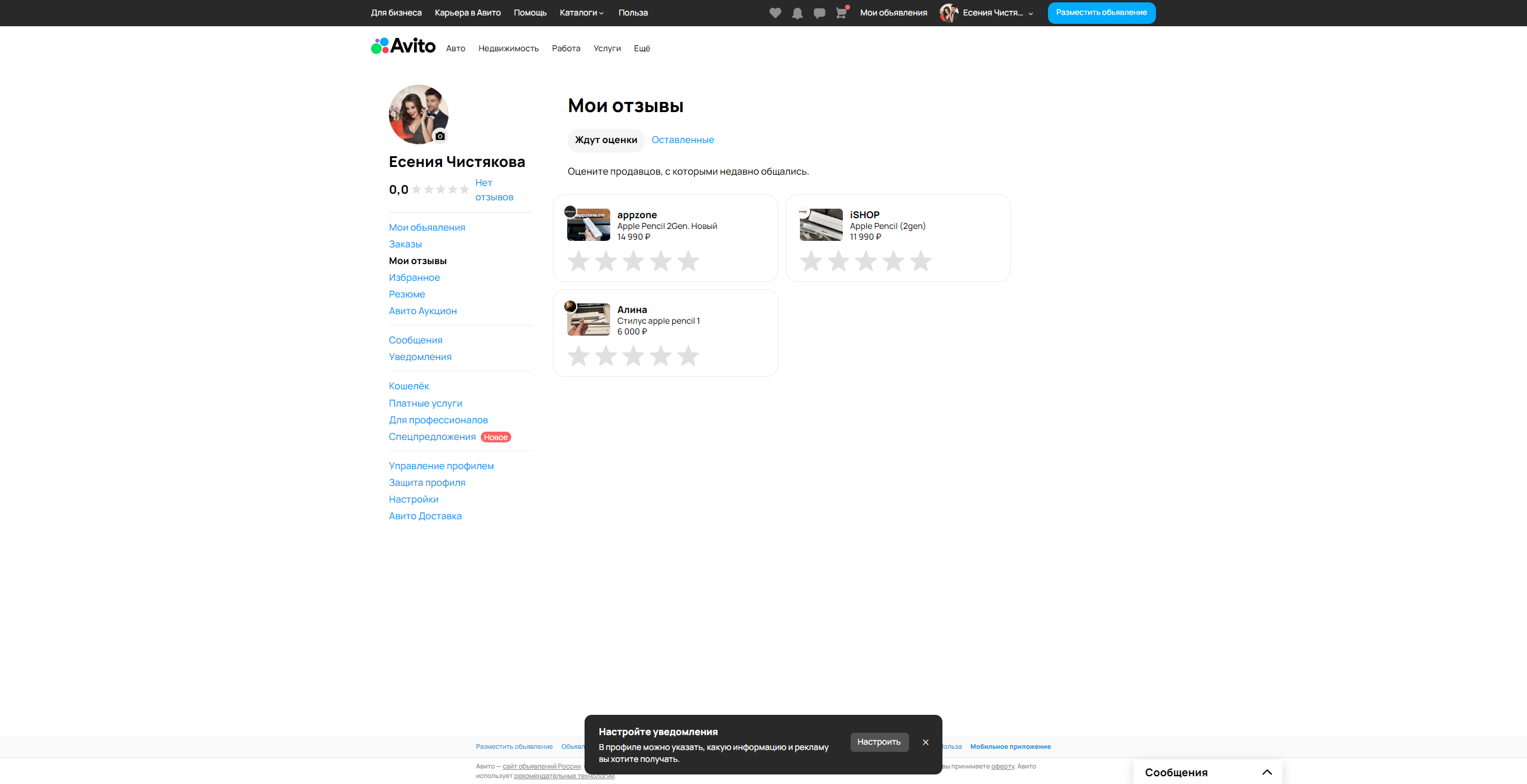Screen dimensions: 1527x784
Task: Rate appzone seller two stars
Action: click(606, 261)
